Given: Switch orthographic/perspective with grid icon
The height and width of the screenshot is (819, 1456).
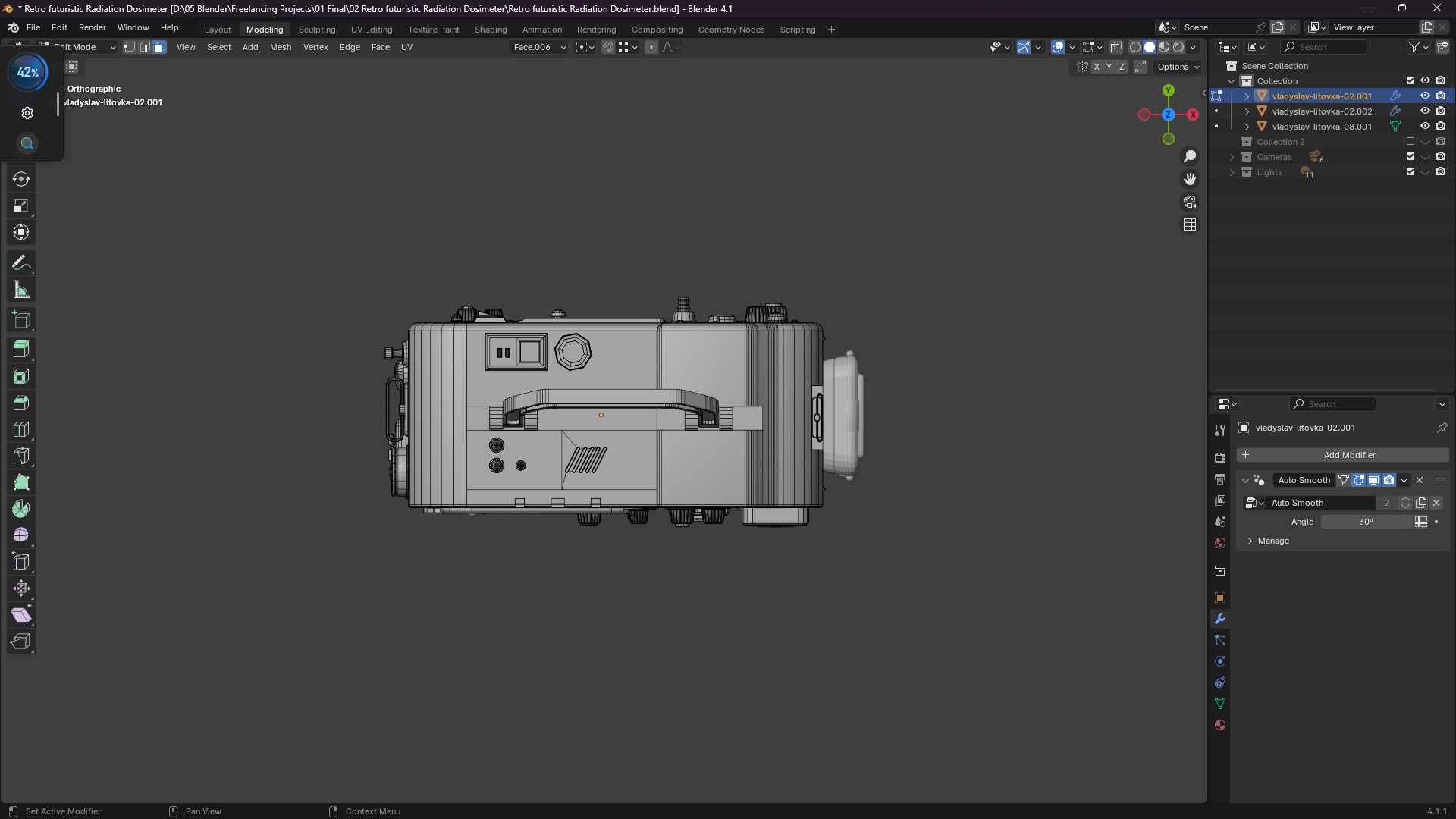Looking at the screenshot, I should coord(1190,224).
